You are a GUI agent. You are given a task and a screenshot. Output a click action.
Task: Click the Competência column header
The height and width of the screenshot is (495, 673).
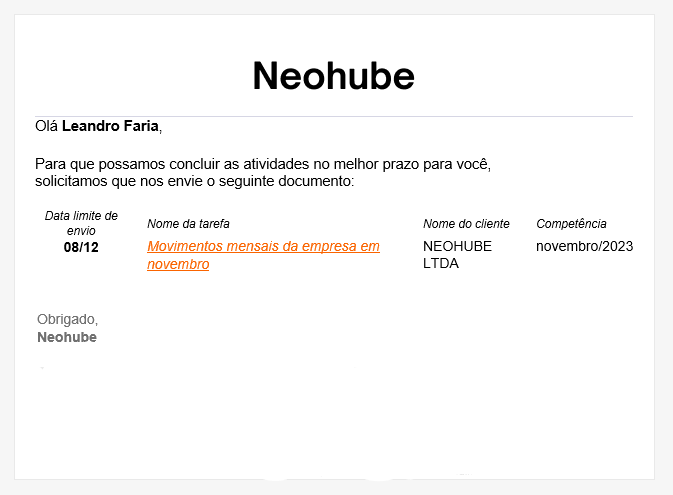coord(571,224)
